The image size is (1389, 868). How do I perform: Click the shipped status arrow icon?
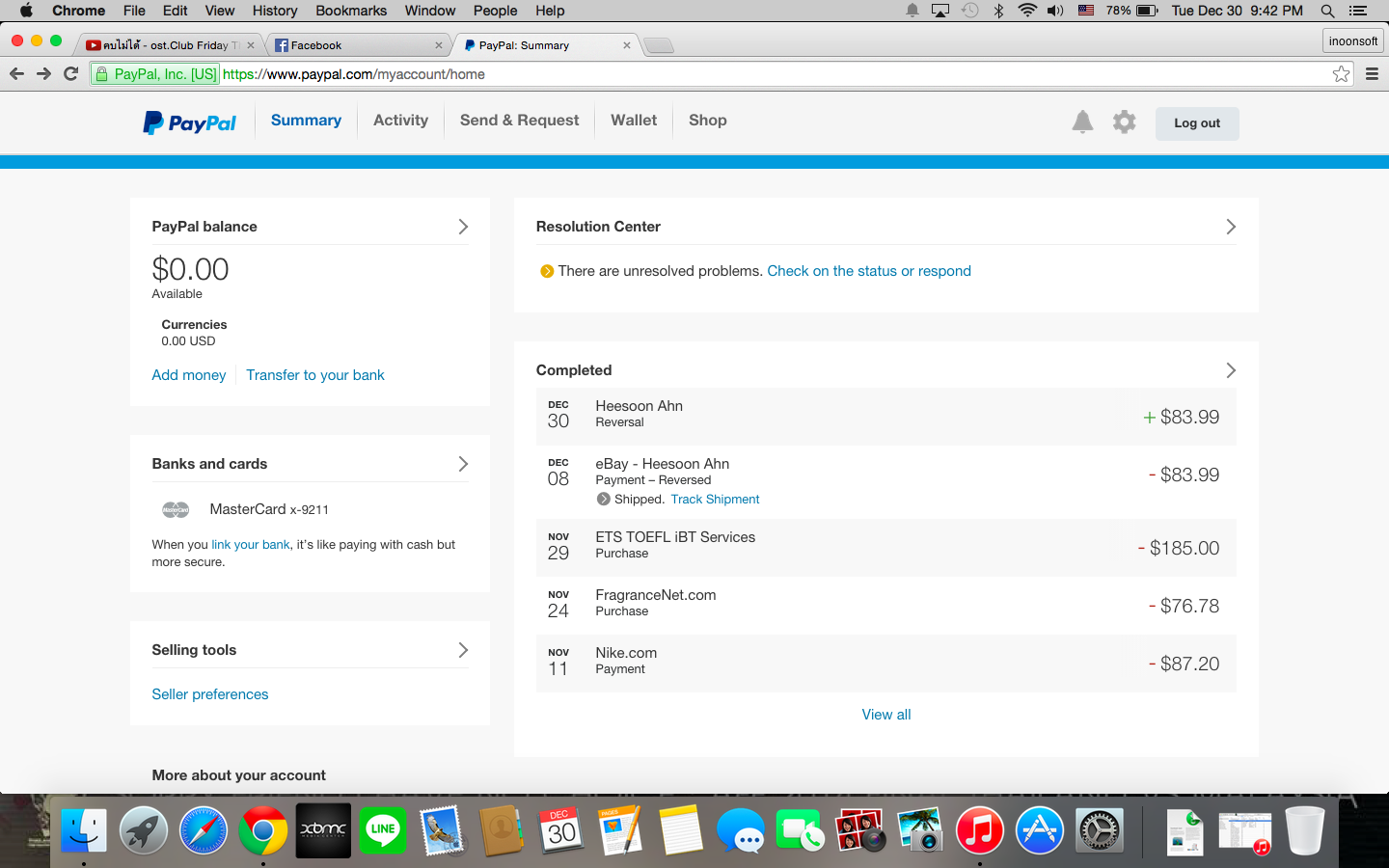point(604,499)
